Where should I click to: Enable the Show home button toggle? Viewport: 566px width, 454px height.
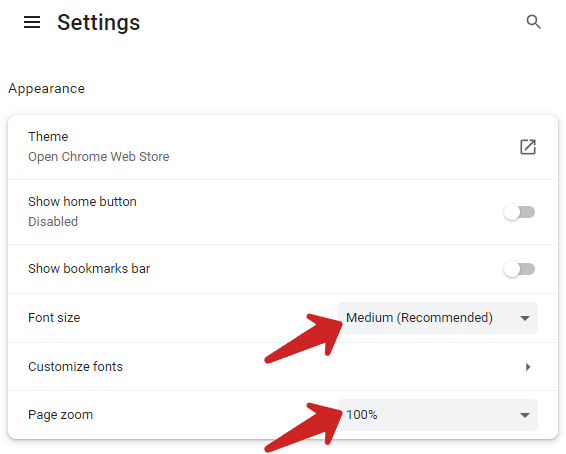click(x=519, y=212)
